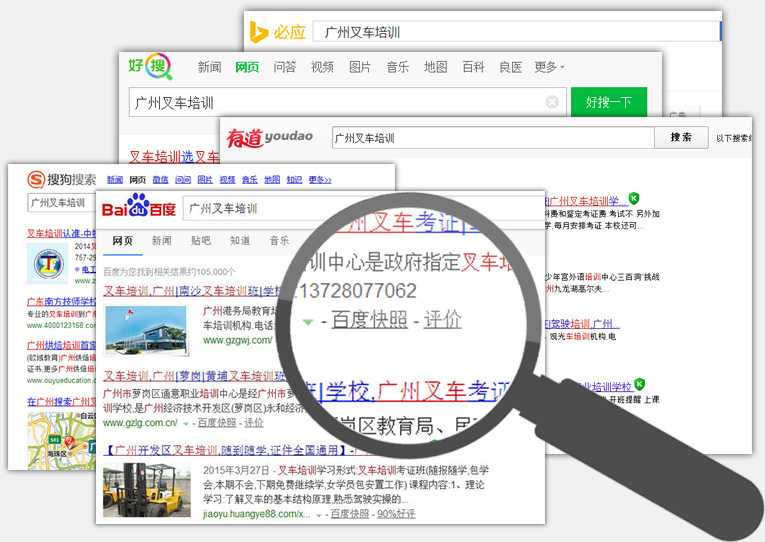
Task: Open 百度快照 beside jiaoyu.huangye88.com
Action: (x=350, y=514)
